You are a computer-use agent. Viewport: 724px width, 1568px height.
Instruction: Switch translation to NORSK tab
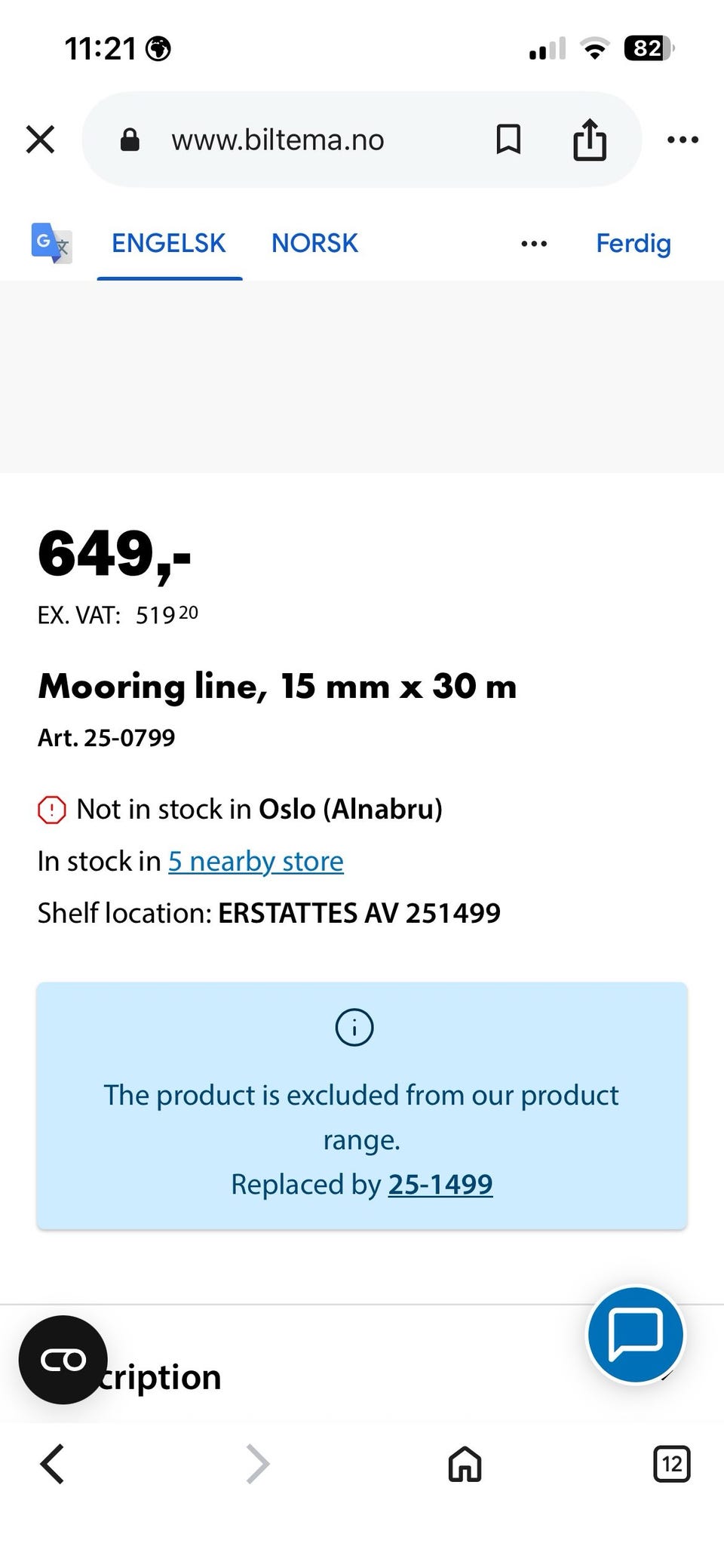[314, 243]
